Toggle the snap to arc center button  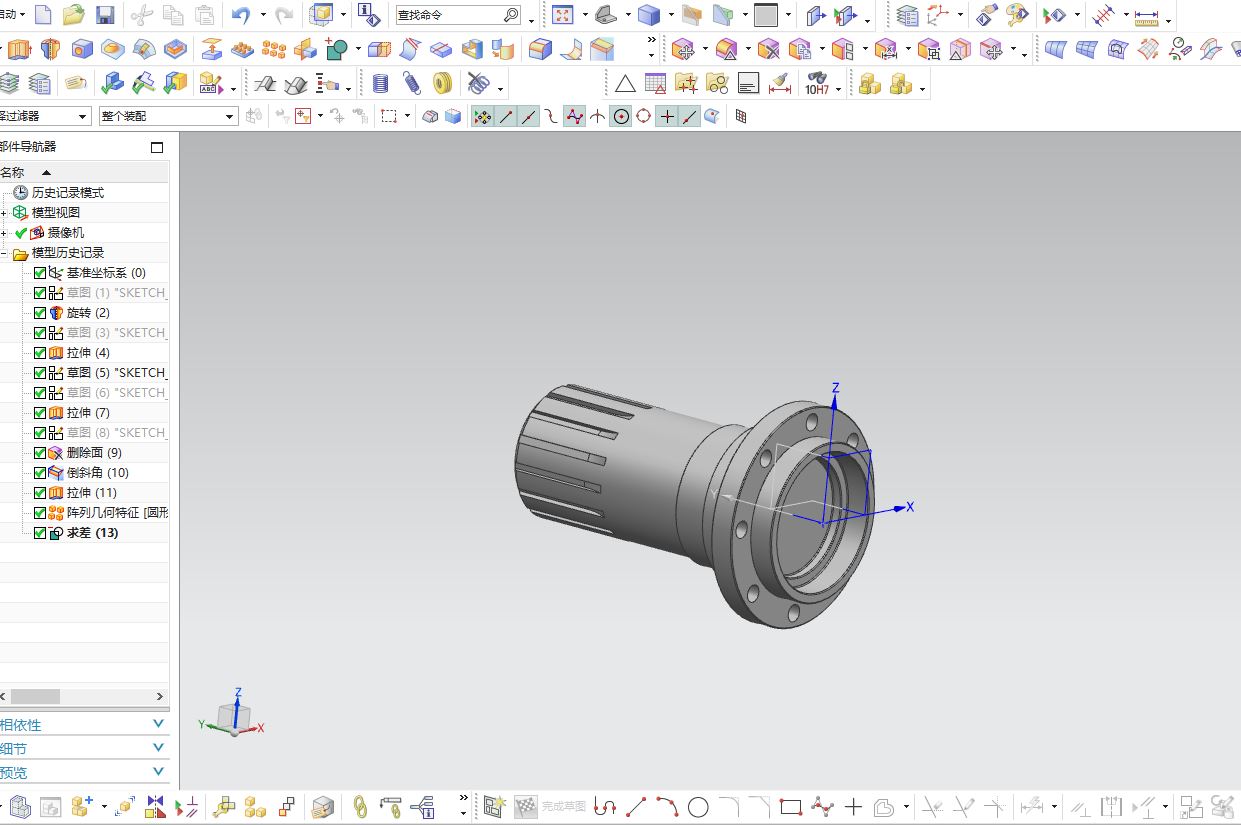pos(621,117)
